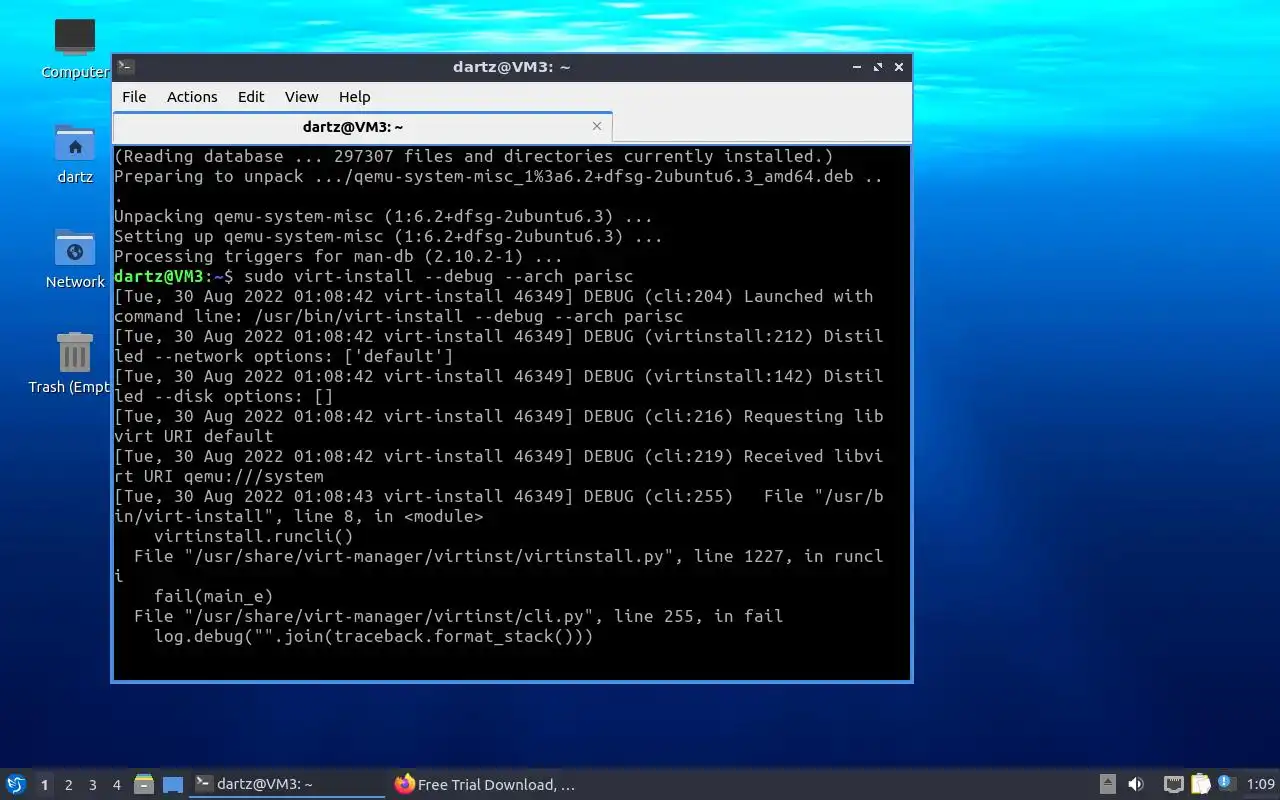Click 'Processing triggers for man-db' output line
The height and width of the screenshot is (800, 1280).
point(338,256)
